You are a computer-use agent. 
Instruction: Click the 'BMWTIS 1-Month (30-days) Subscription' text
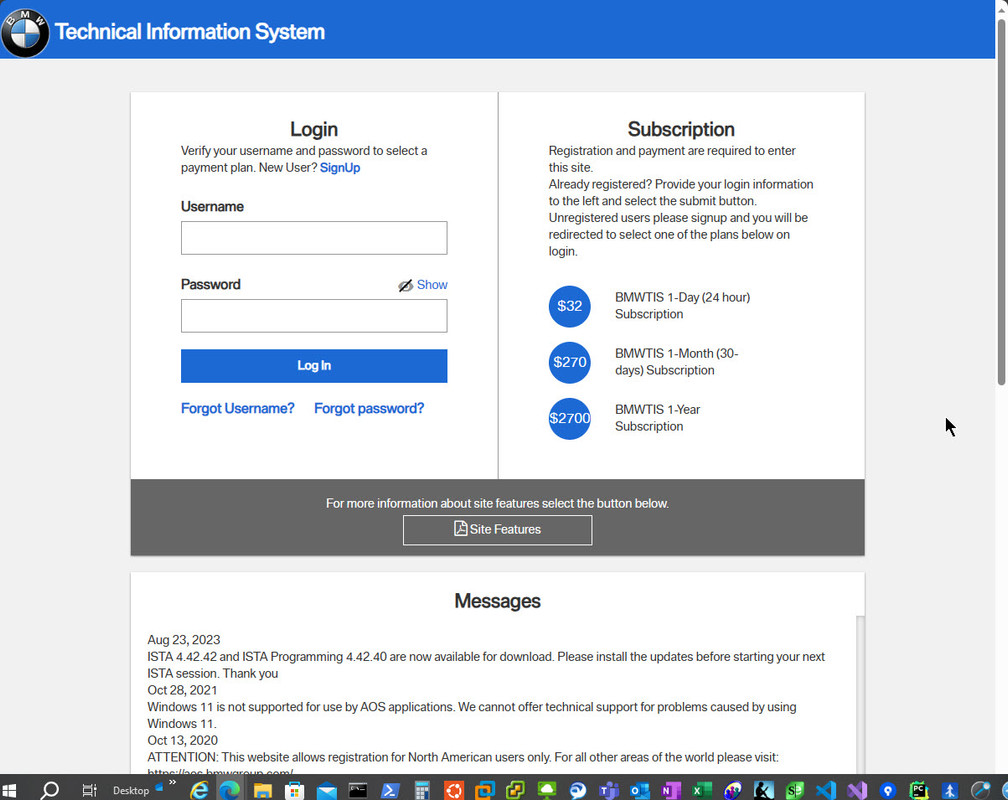(x=676, y=362)
